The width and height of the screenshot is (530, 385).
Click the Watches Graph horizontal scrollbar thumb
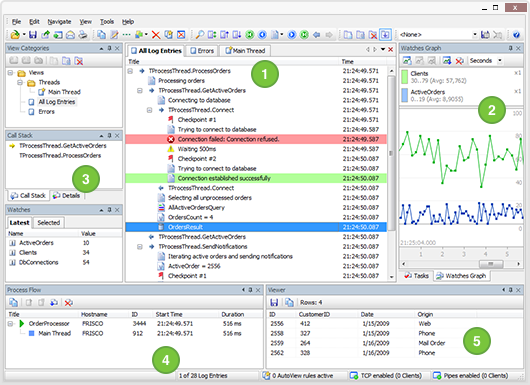pos(491,264)
